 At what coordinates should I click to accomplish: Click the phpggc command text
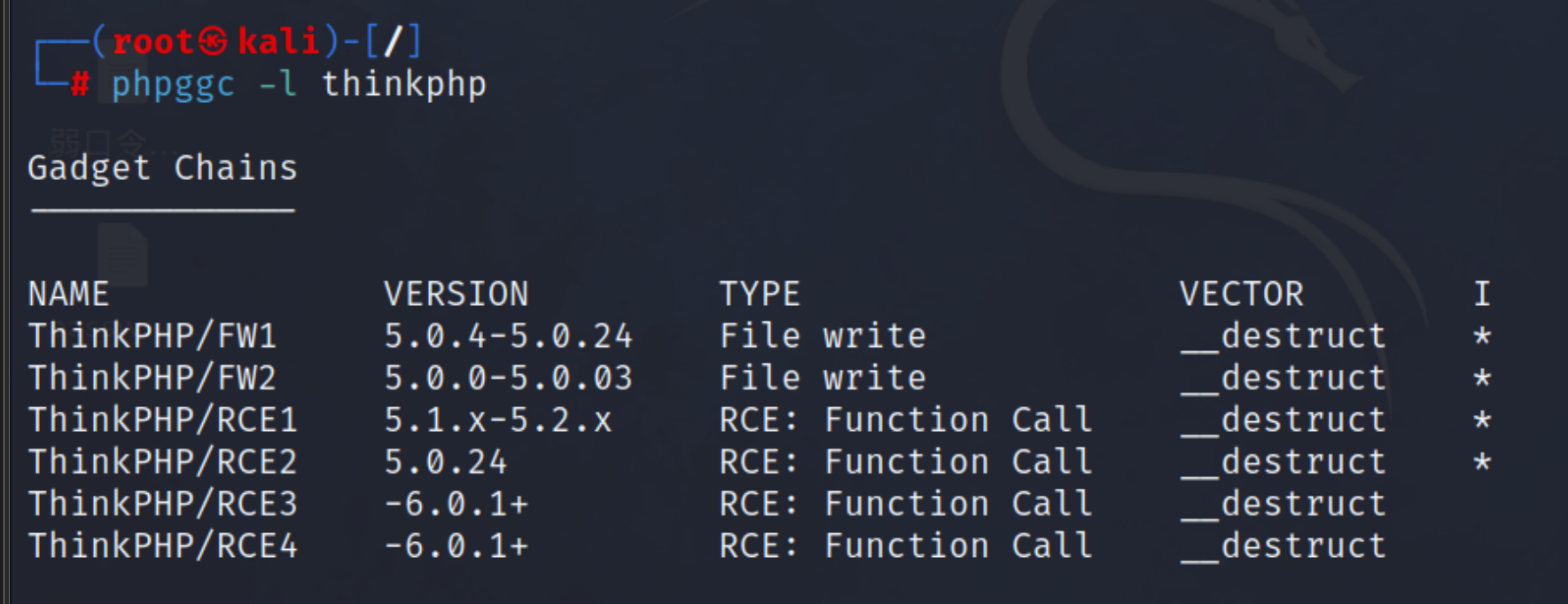pyautogui.click(x=173, y=85)
